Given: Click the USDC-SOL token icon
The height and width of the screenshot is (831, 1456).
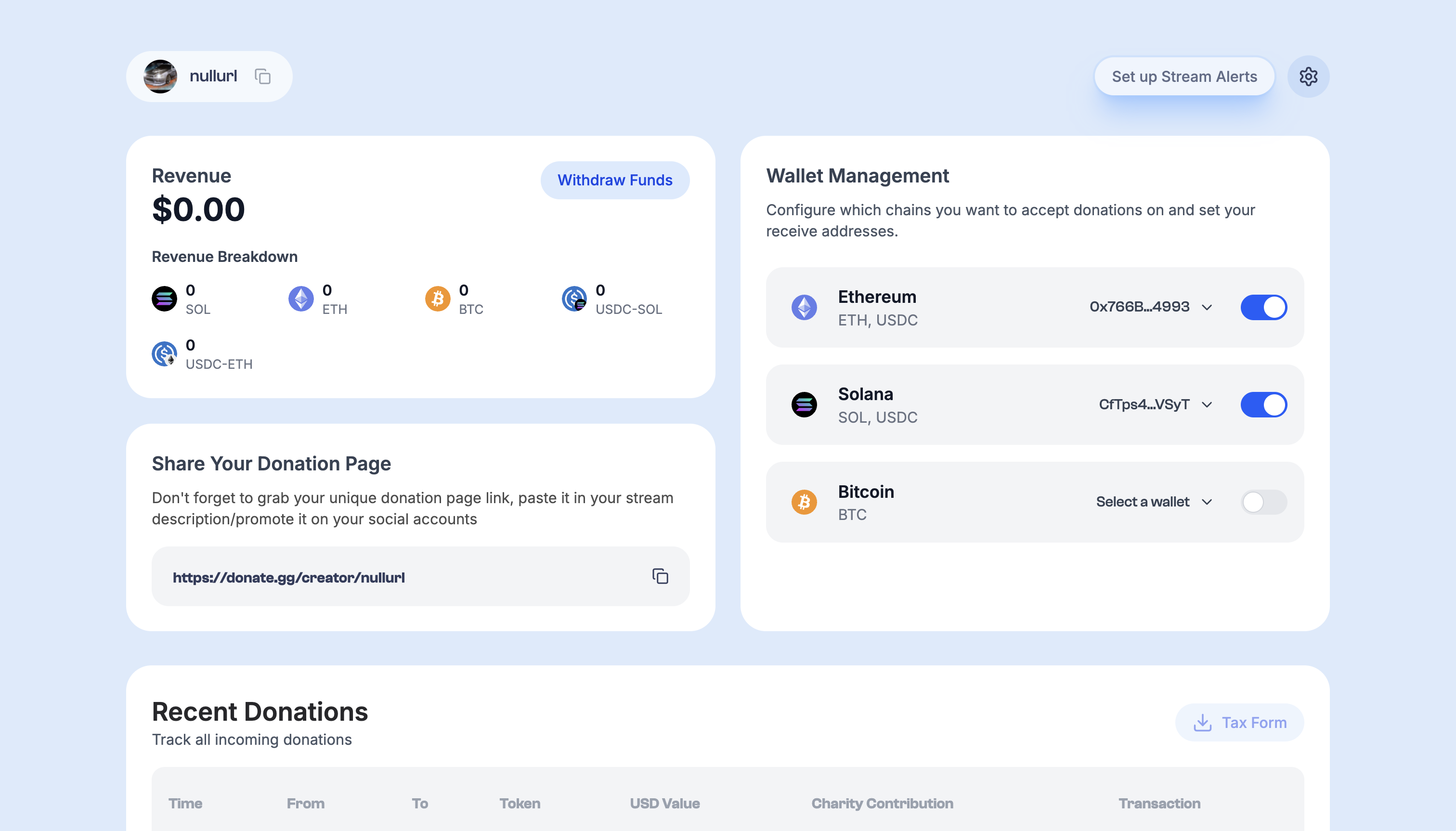Looking at the screenshot, I should [573, 299].
